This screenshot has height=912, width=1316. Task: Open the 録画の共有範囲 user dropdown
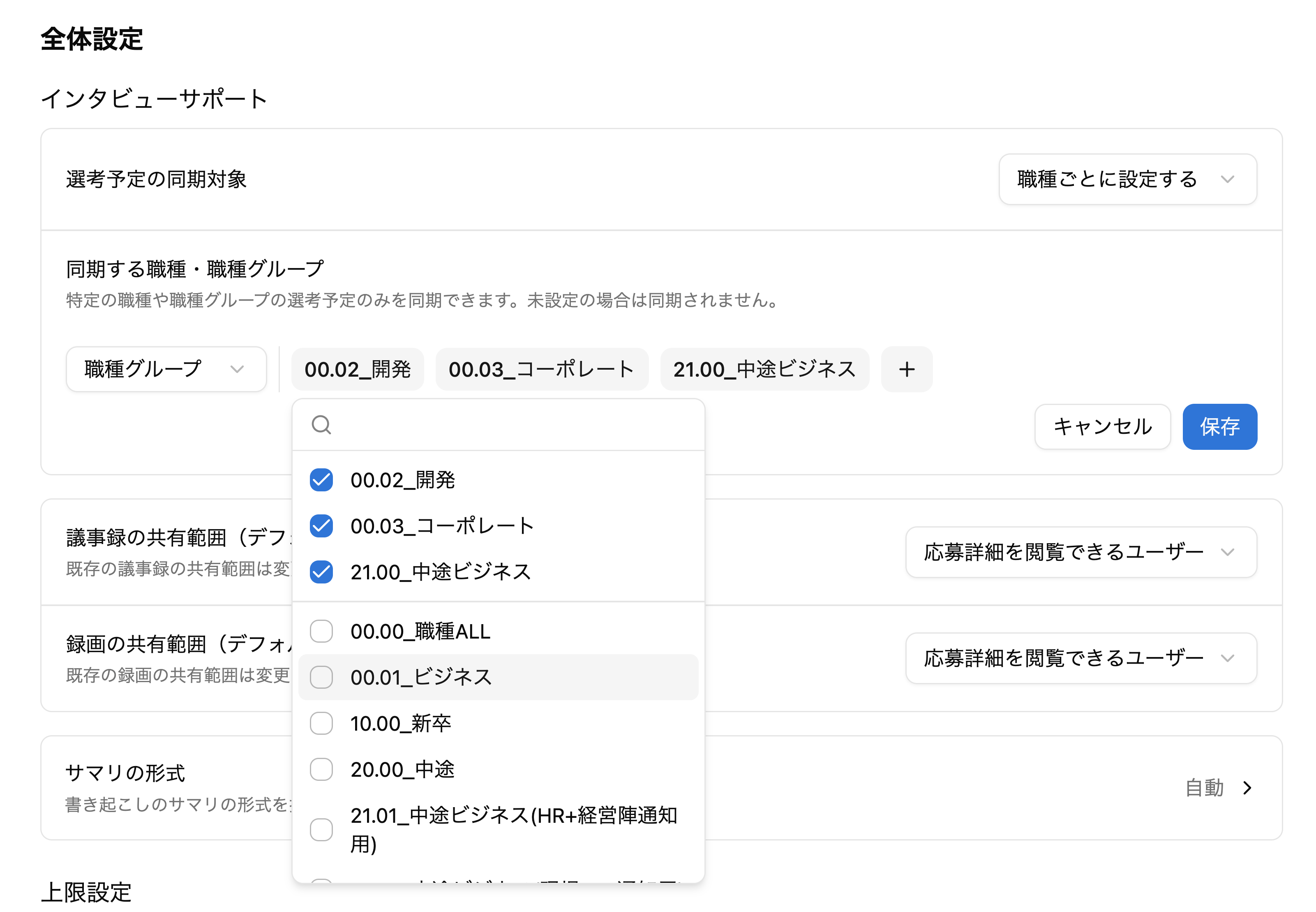(1081, 658)
